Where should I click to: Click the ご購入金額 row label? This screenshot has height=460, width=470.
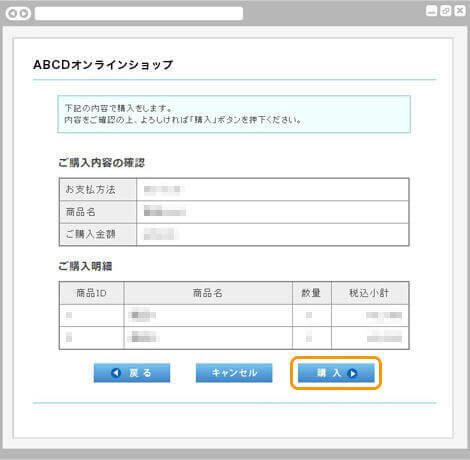click(90, 234)
